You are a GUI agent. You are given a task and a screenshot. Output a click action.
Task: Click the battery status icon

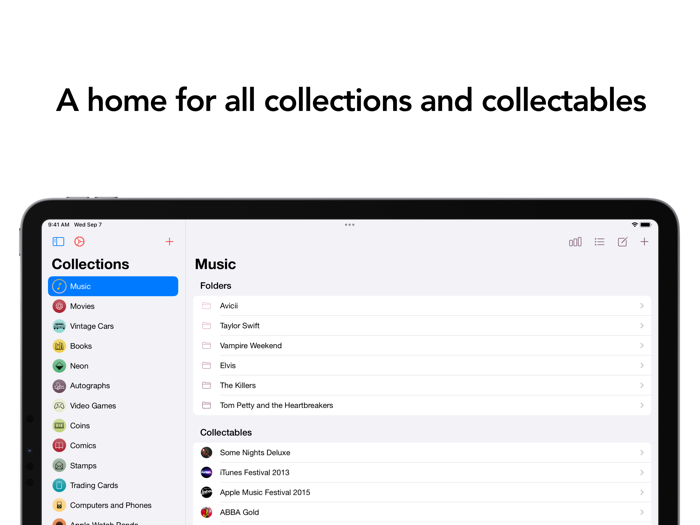(x=646, y=225)
